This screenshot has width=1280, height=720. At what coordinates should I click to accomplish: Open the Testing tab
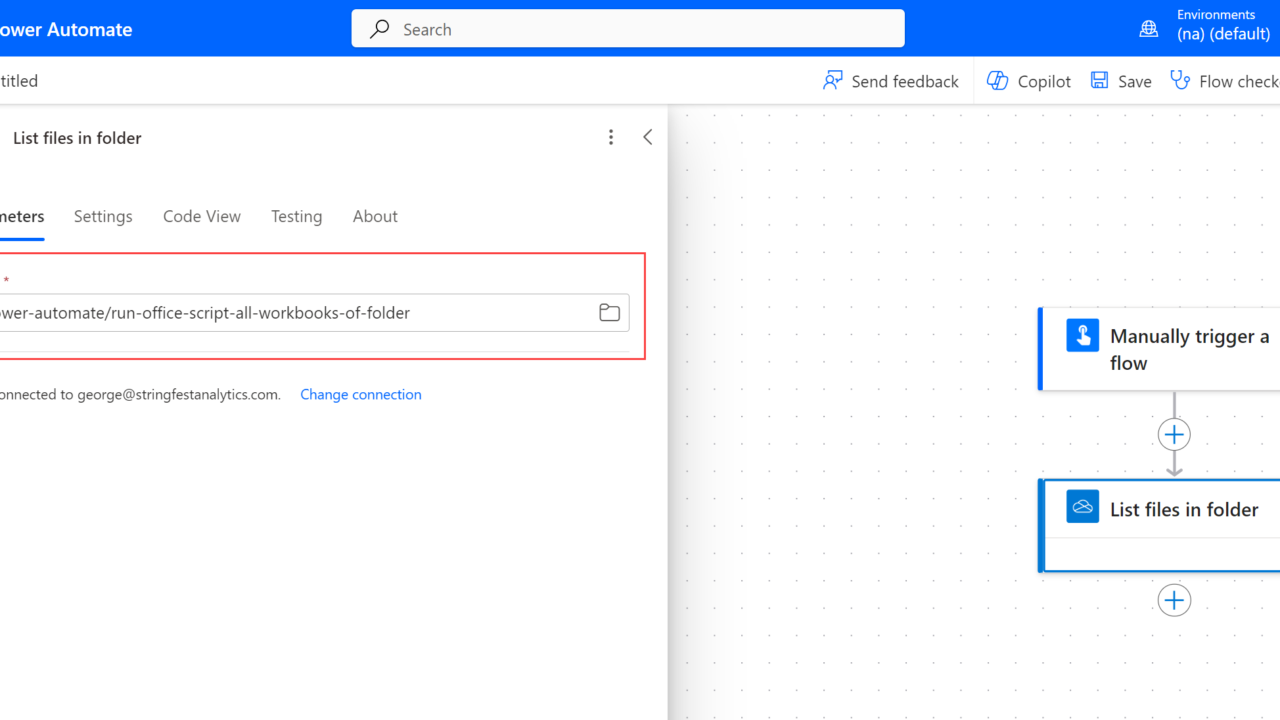(x=297, y=216)
